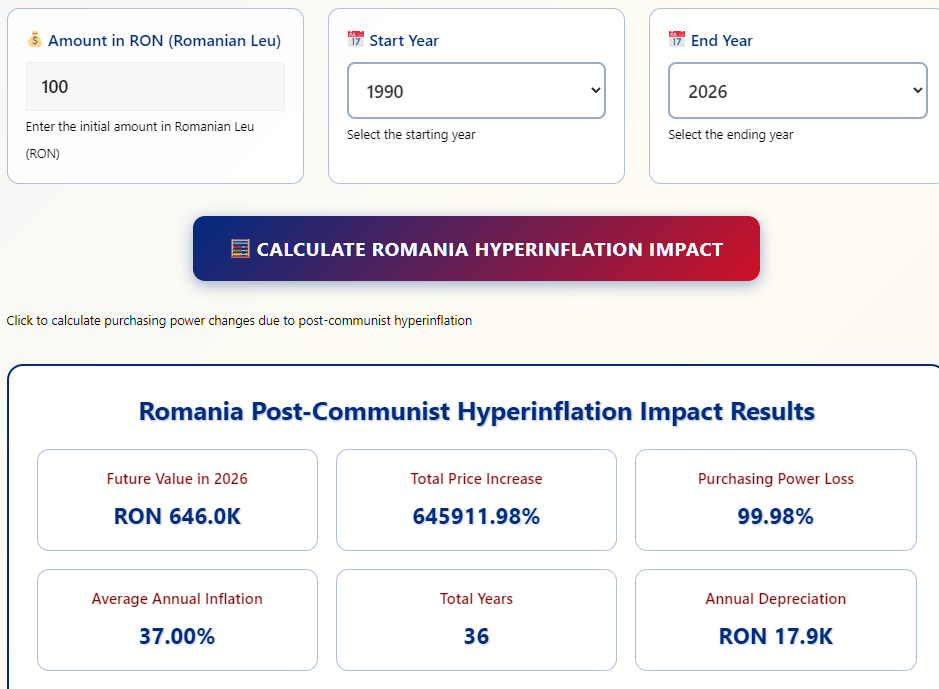Click the 'Amount in RON (Romanian Leu)' label
Screen dimensions: 939x689
(x=165, y=41)
